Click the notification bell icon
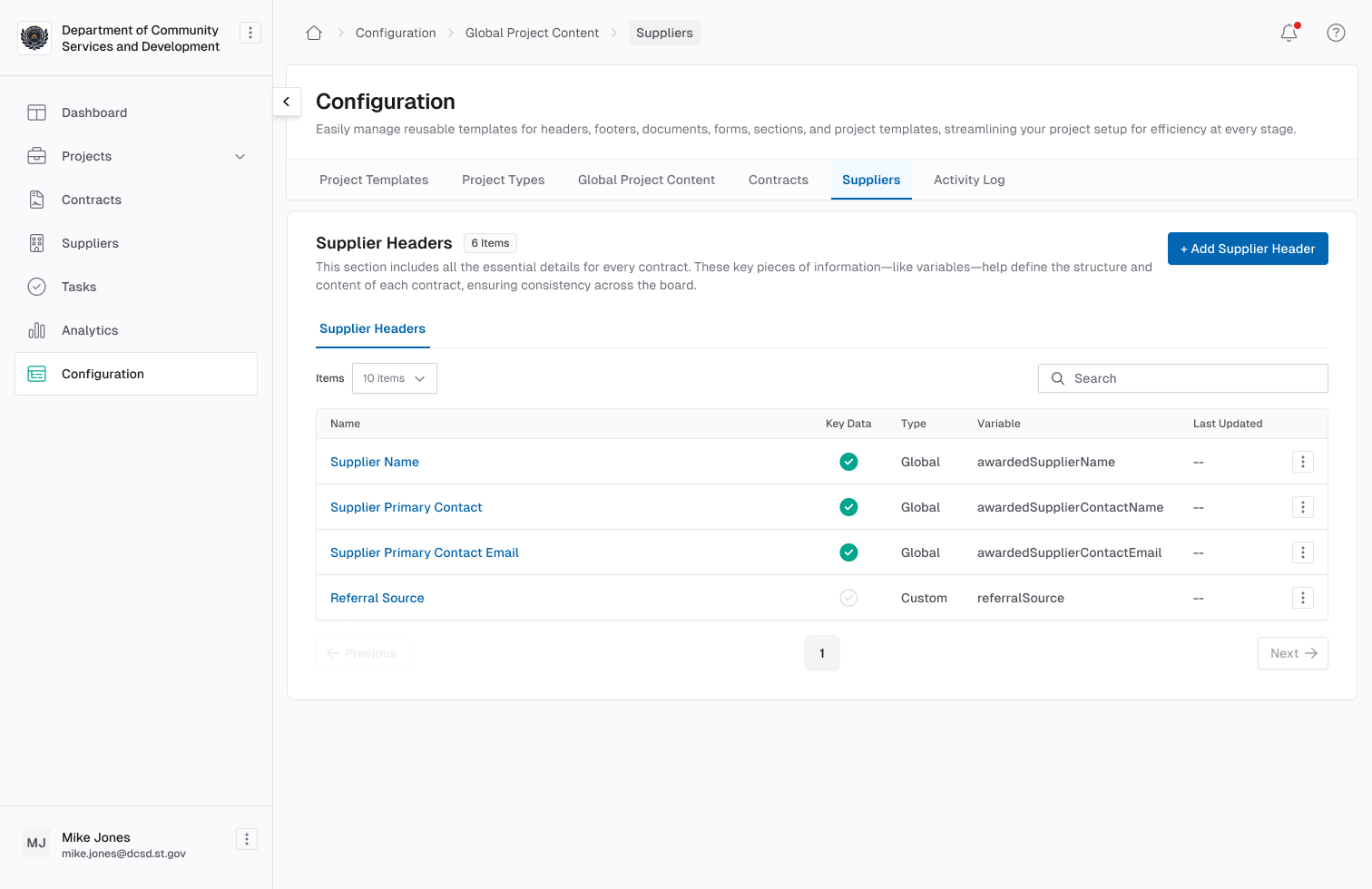The image size is (1372, 889). pos(1289,33)
